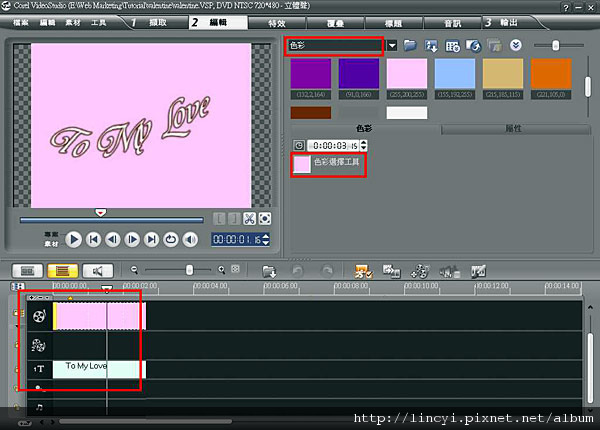
Task: Set mark-in with the [ button
Action: (x=219, y=219)
